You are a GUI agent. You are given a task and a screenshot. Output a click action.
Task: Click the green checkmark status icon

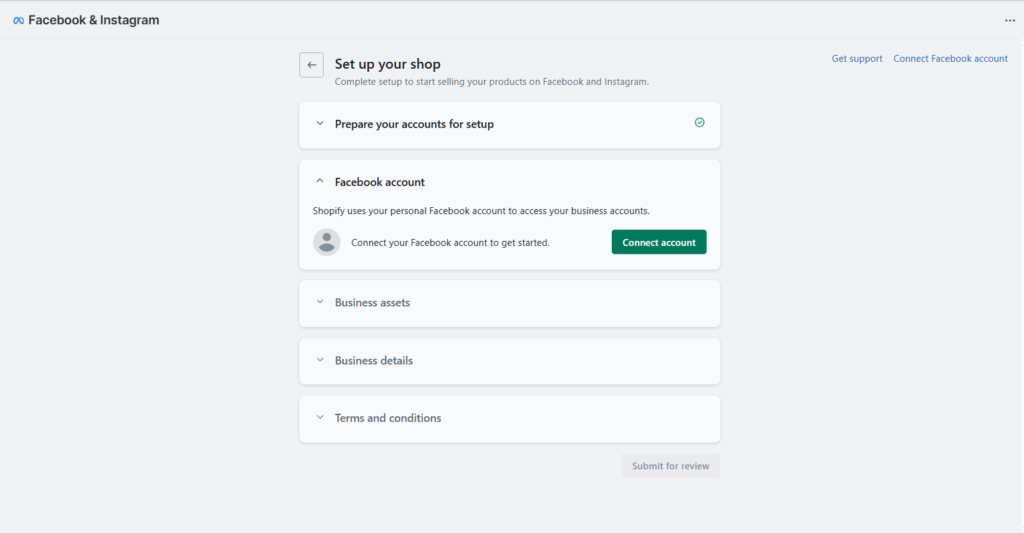(x=700, y=123)
